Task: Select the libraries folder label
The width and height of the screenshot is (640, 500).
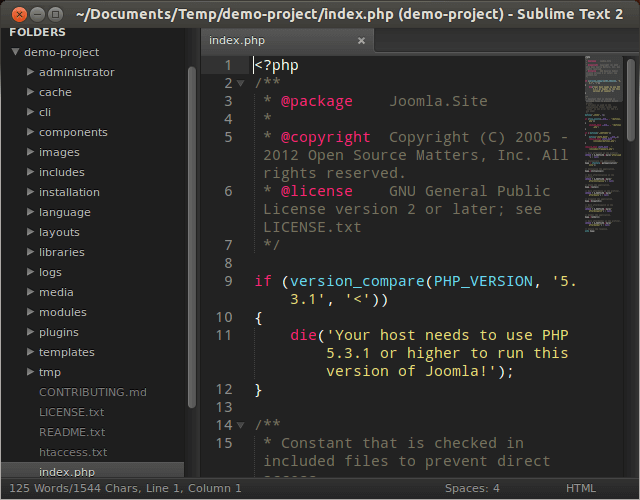Action: coord(62,252)
